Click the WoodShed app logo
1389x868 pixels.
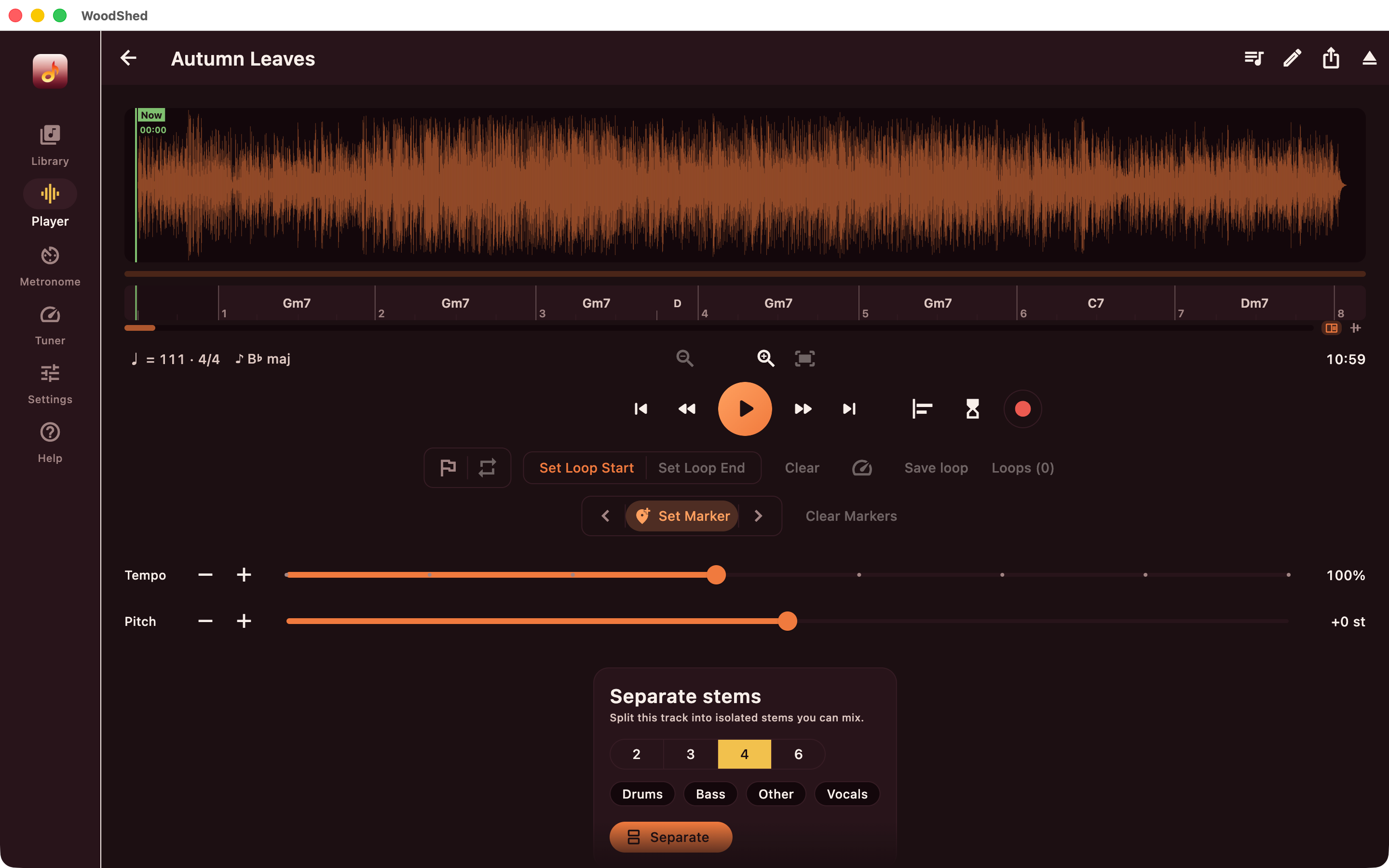[x=50, y=71]
